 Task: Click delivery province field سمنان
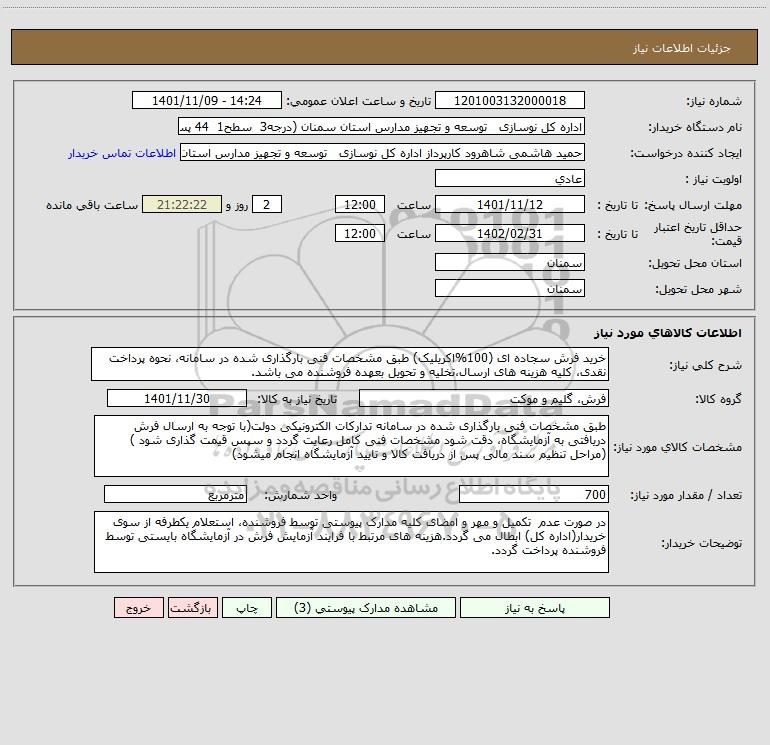pos(510,263)
